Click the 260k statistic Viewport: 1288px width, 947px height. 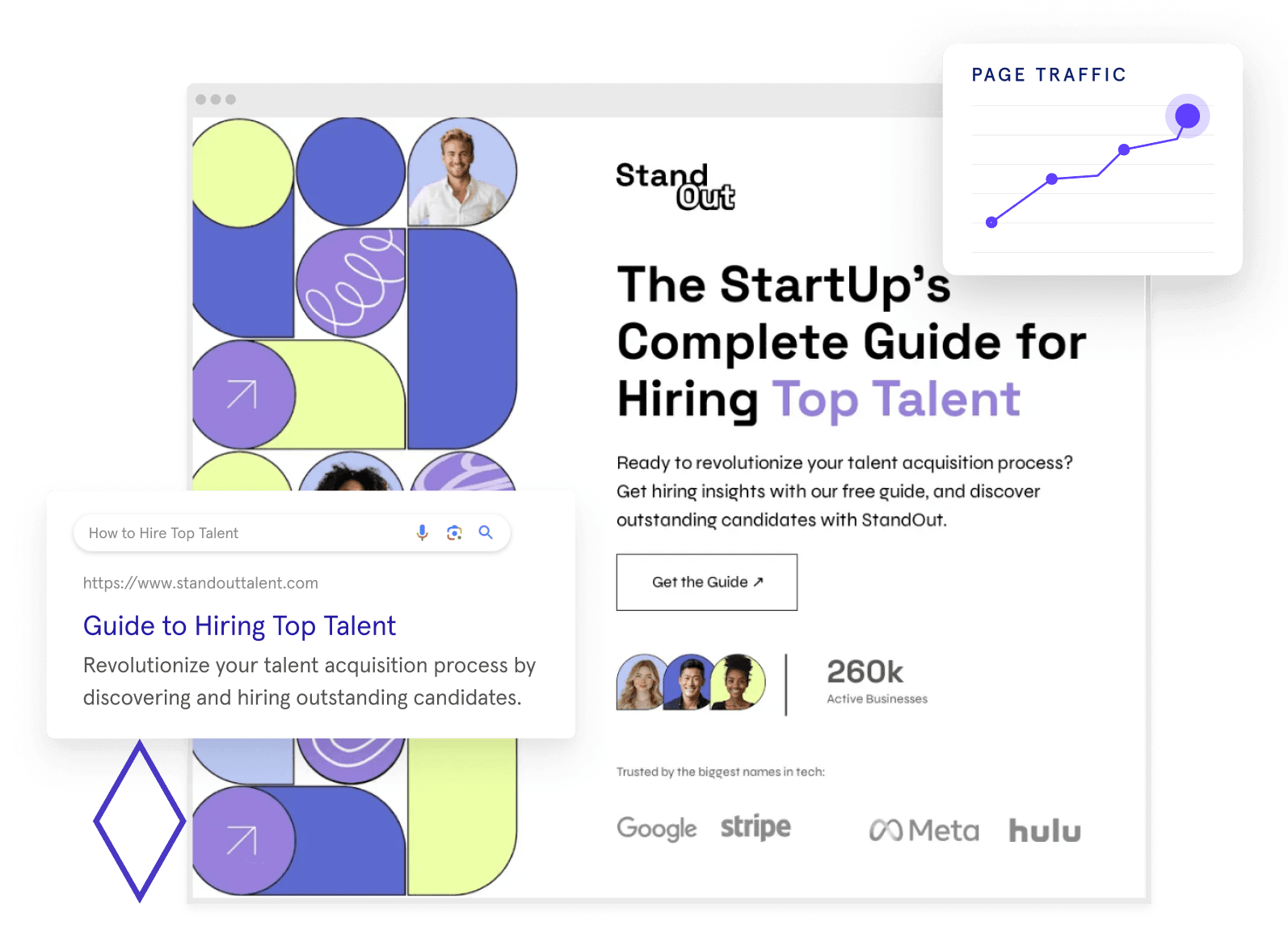865,671
